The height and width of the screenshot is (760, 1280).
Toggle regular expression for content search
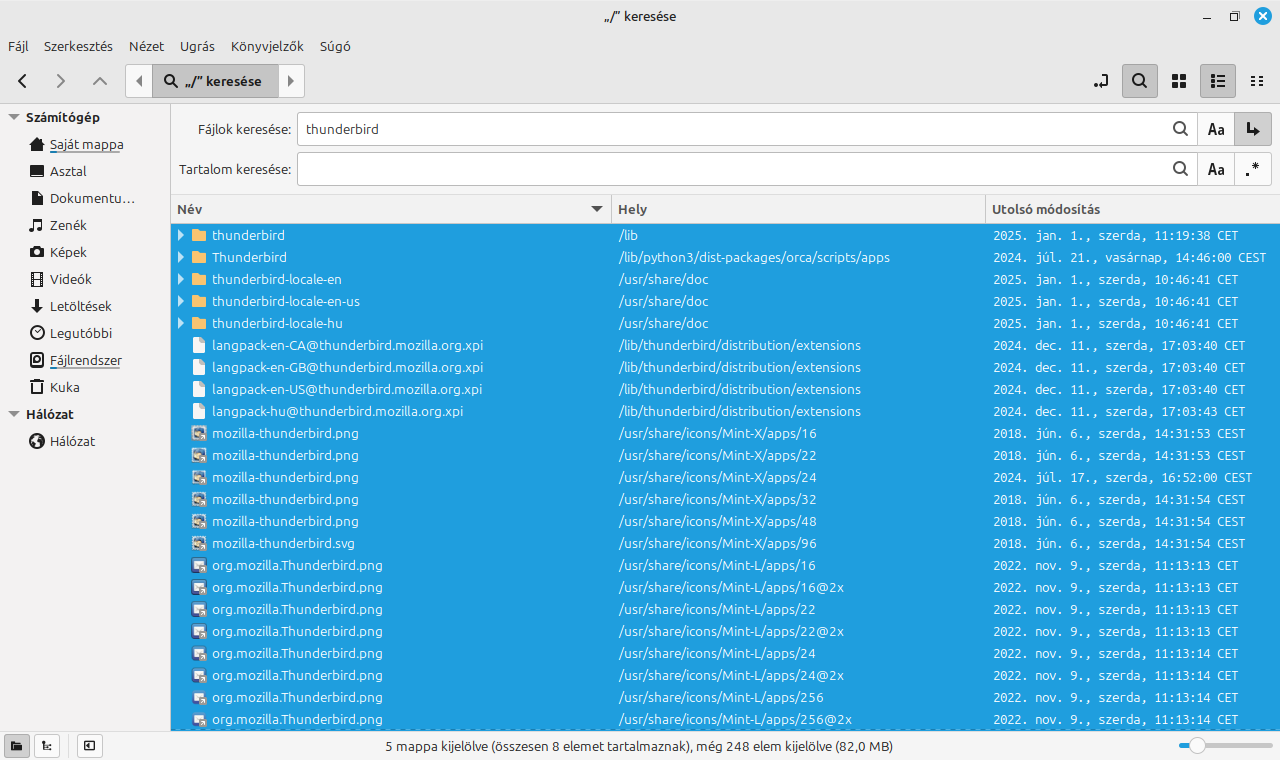tap(1253, 169)
